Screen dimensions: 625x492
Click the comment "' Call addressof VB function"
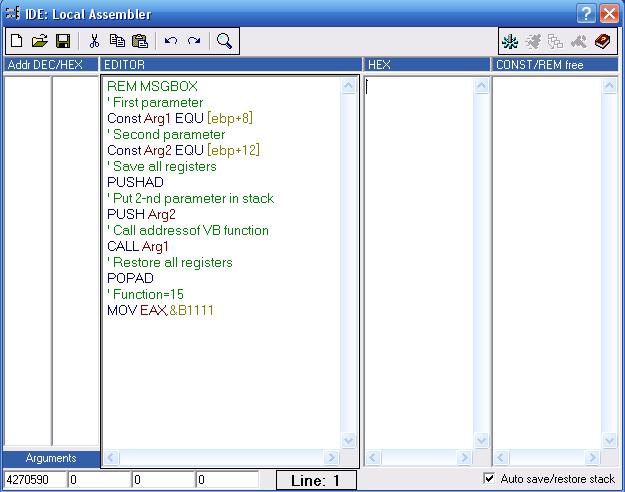point(188,230)
